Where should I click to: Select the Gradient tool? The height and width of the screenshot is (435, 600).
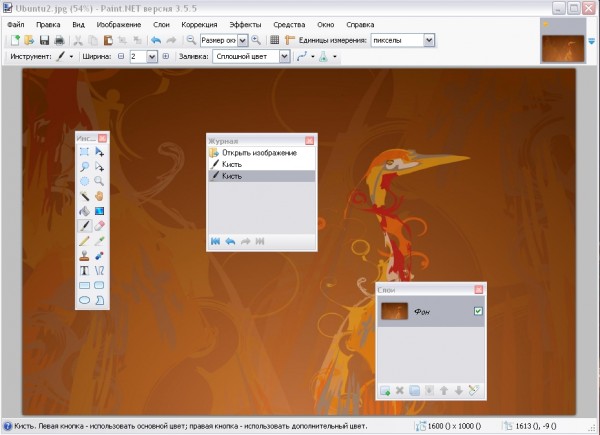click(x=99, y=211)
